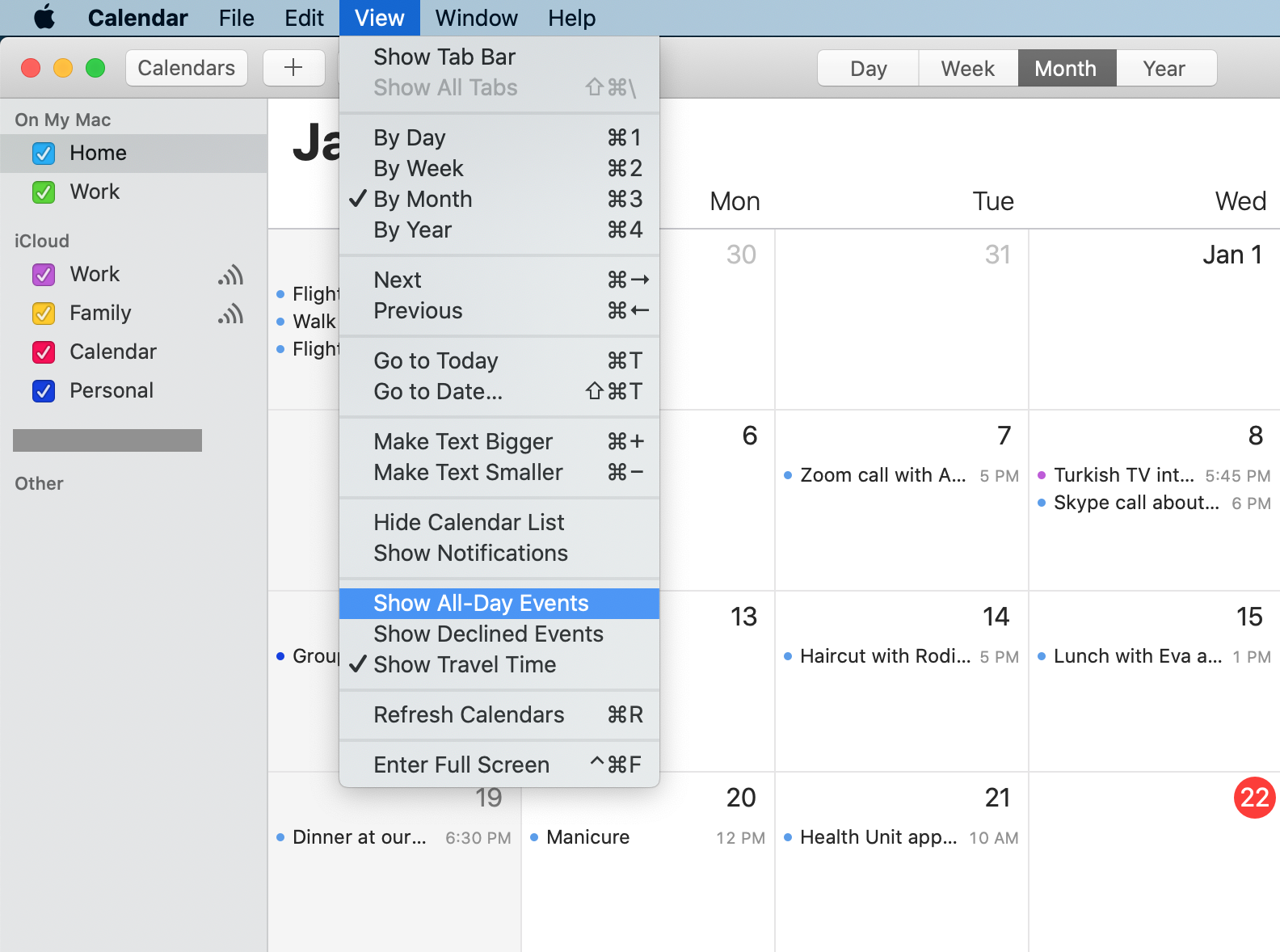Click the Other section header
Screen dimensions: 1280x952
click(39, 483)
